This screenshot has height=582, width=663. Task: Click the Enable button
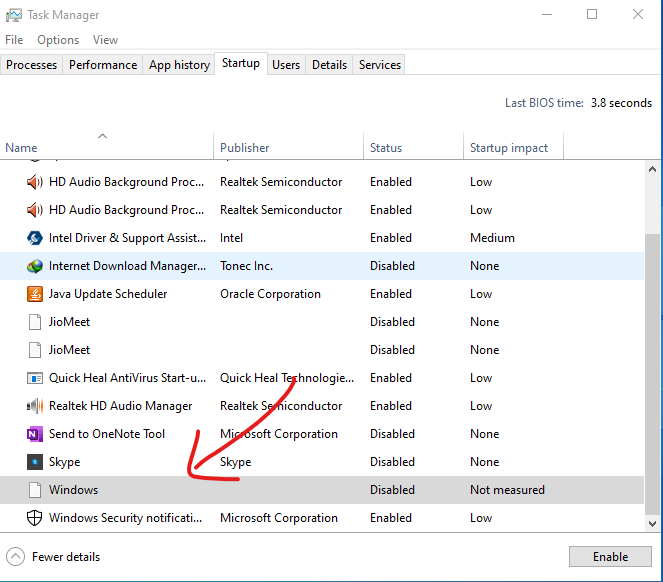click(x=610, y=557)
